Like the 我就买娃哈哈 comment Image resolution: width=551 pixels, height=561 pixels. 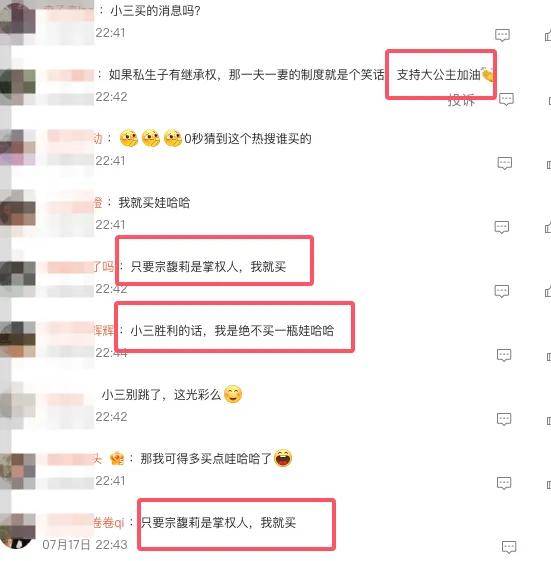[x=548, y=227]
